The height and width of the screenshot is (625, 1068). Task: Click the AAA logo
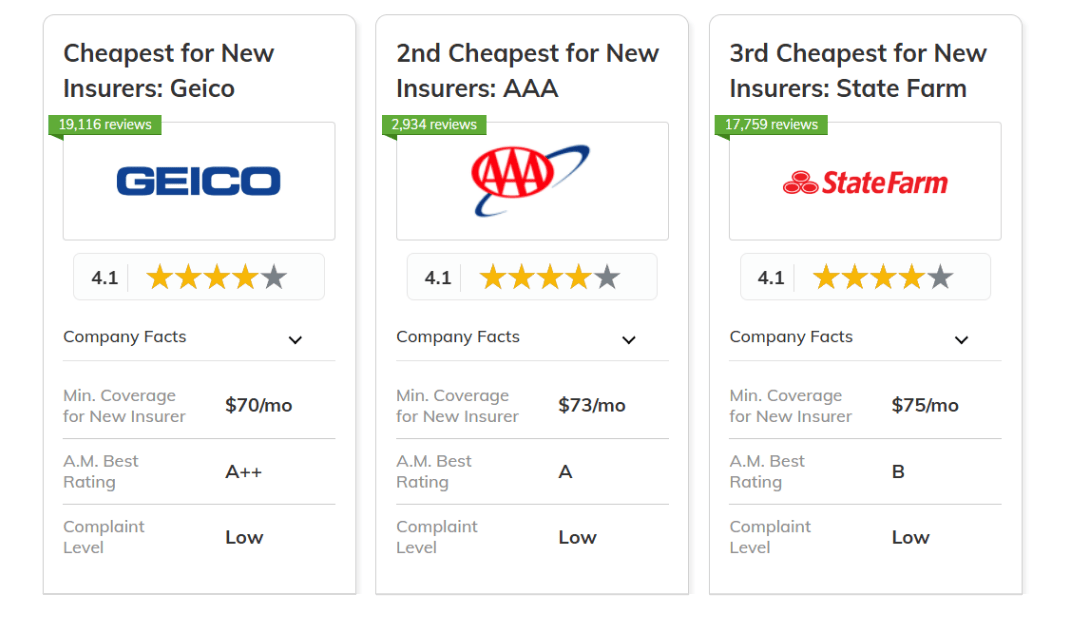(531, 180)
